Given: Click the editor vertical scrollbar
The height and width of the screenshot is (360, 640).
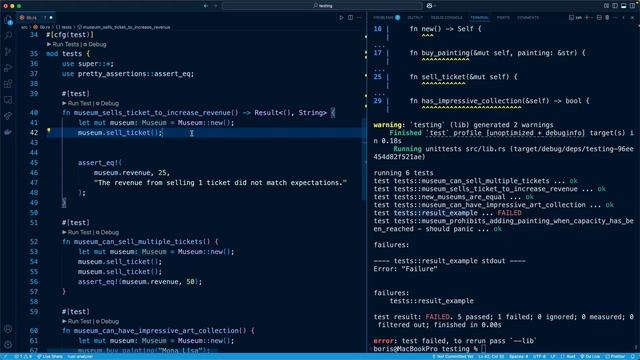Looking at the screenshot, I should tap(364, 159).
